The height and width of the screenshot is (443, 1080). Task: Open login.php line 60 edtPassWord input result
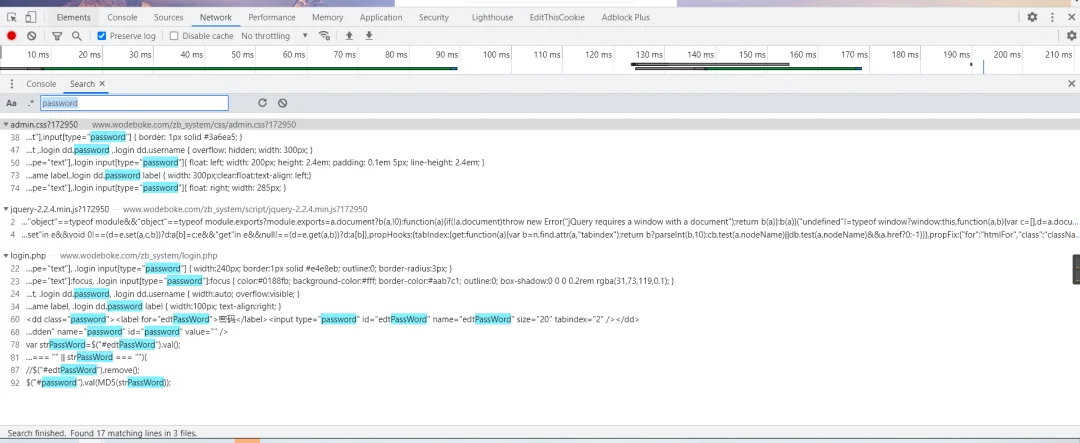point(540,319)
